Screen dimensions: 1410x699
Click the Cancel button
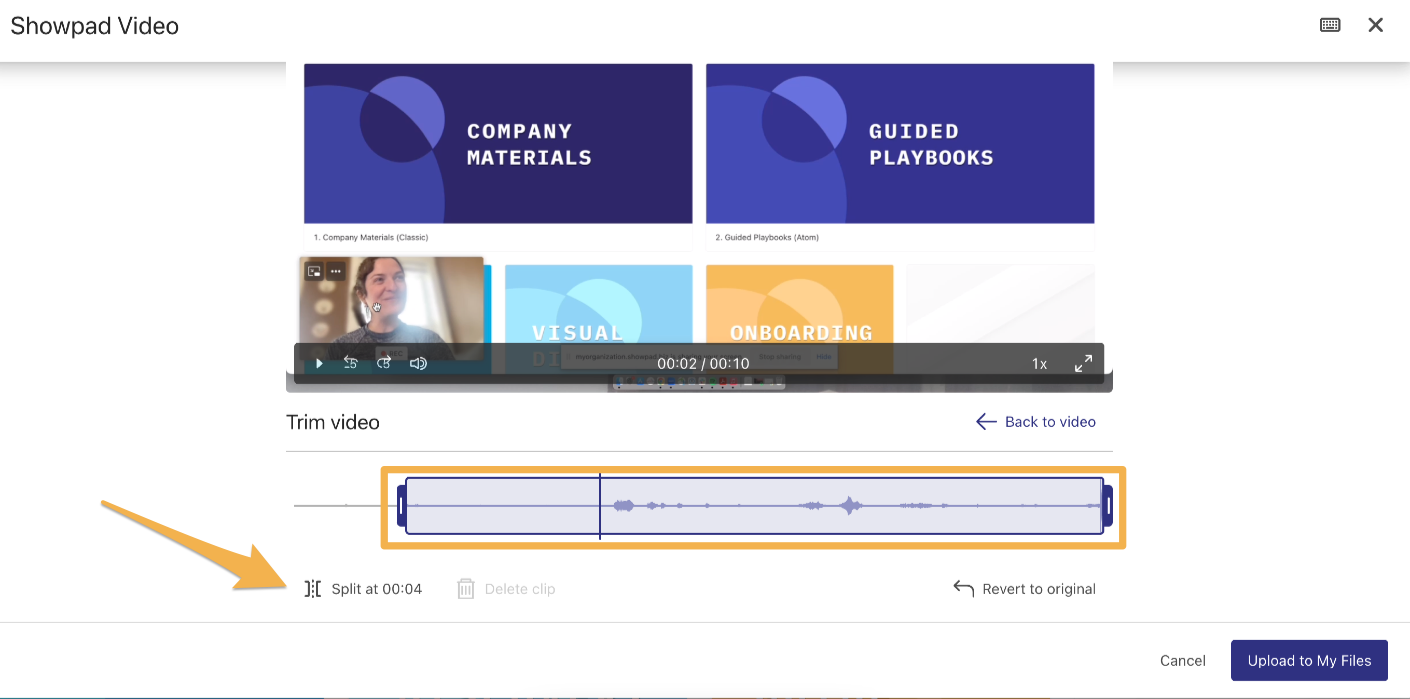[1183, 660]
